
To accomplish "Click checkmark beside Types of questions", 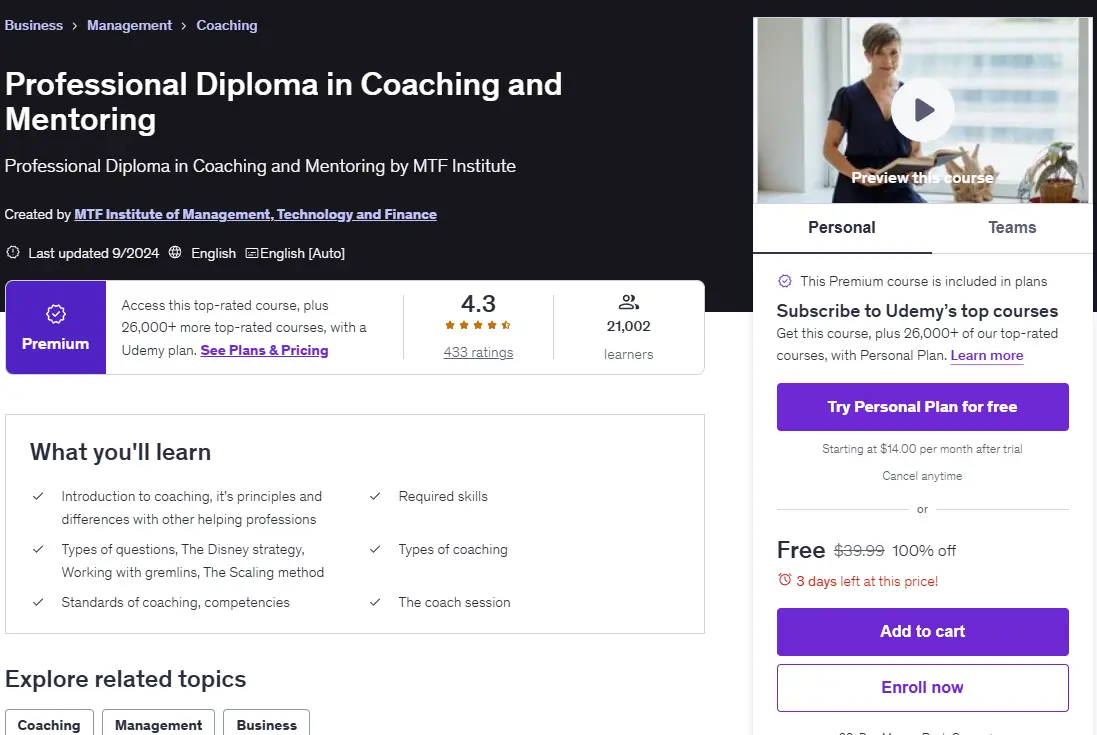I will click(x=38, y=549).
